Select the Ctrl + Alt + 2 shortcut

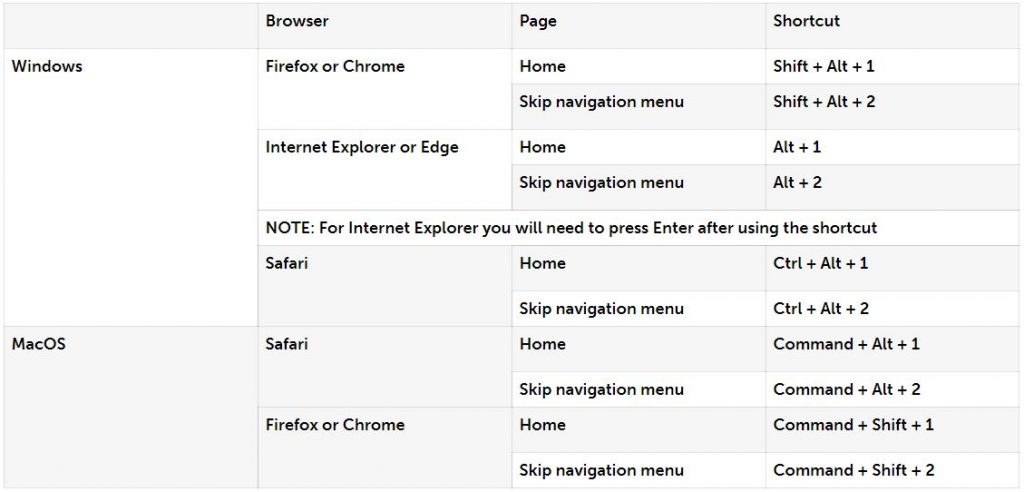[x=821, y=309]
